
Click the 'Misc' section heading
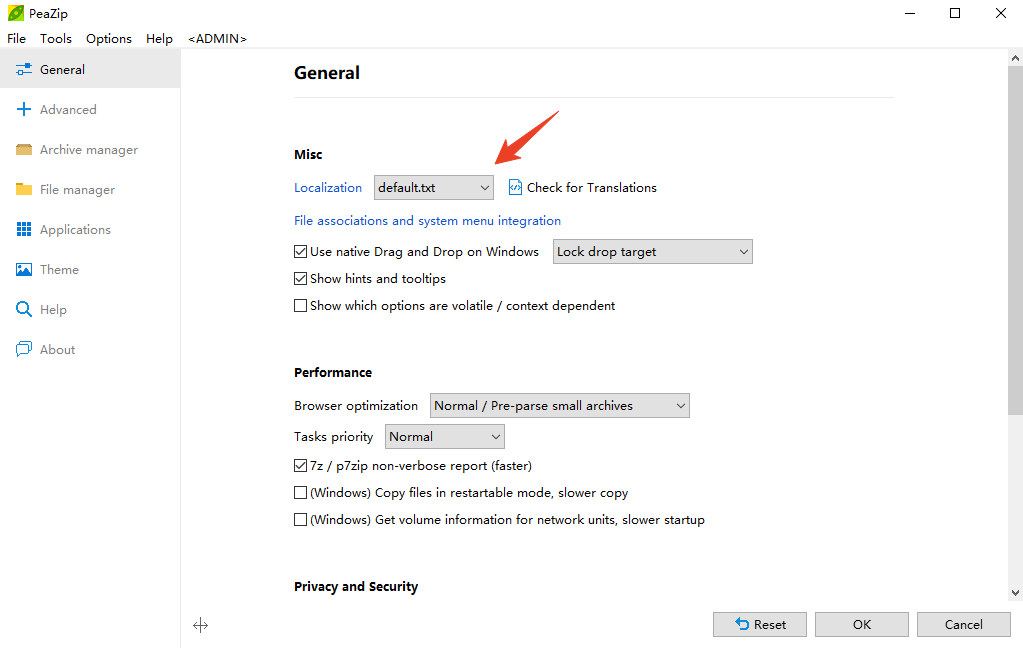[x=308, y=155]
